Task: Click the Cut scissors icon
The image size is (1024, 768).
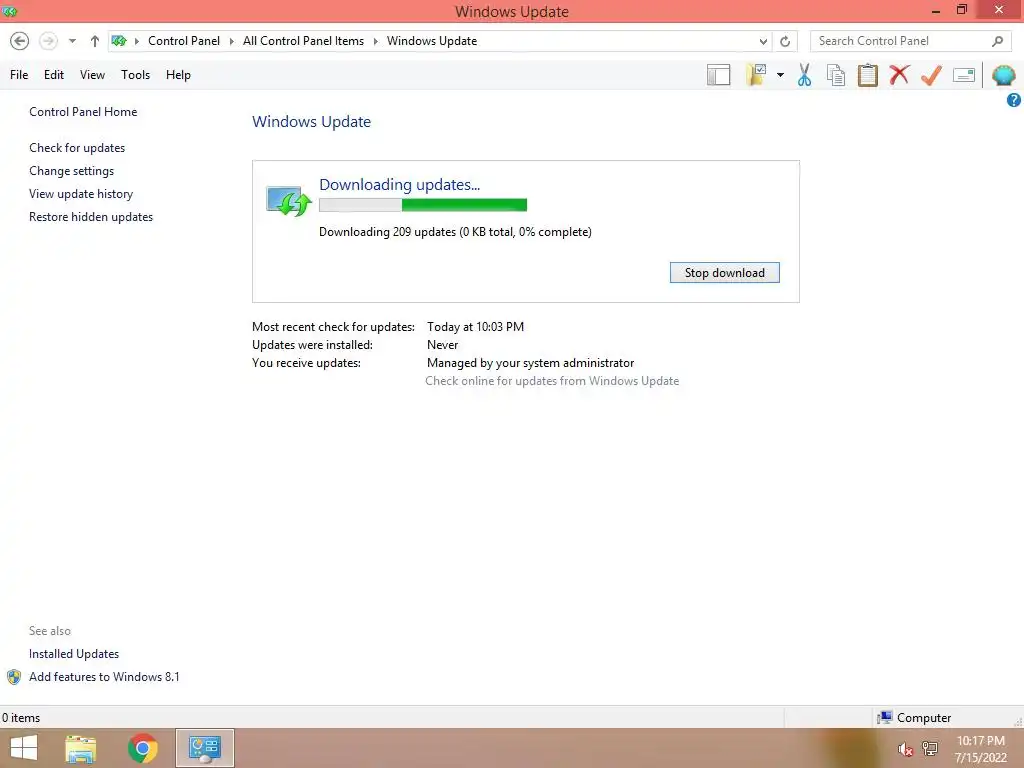Action: [805, 75]
